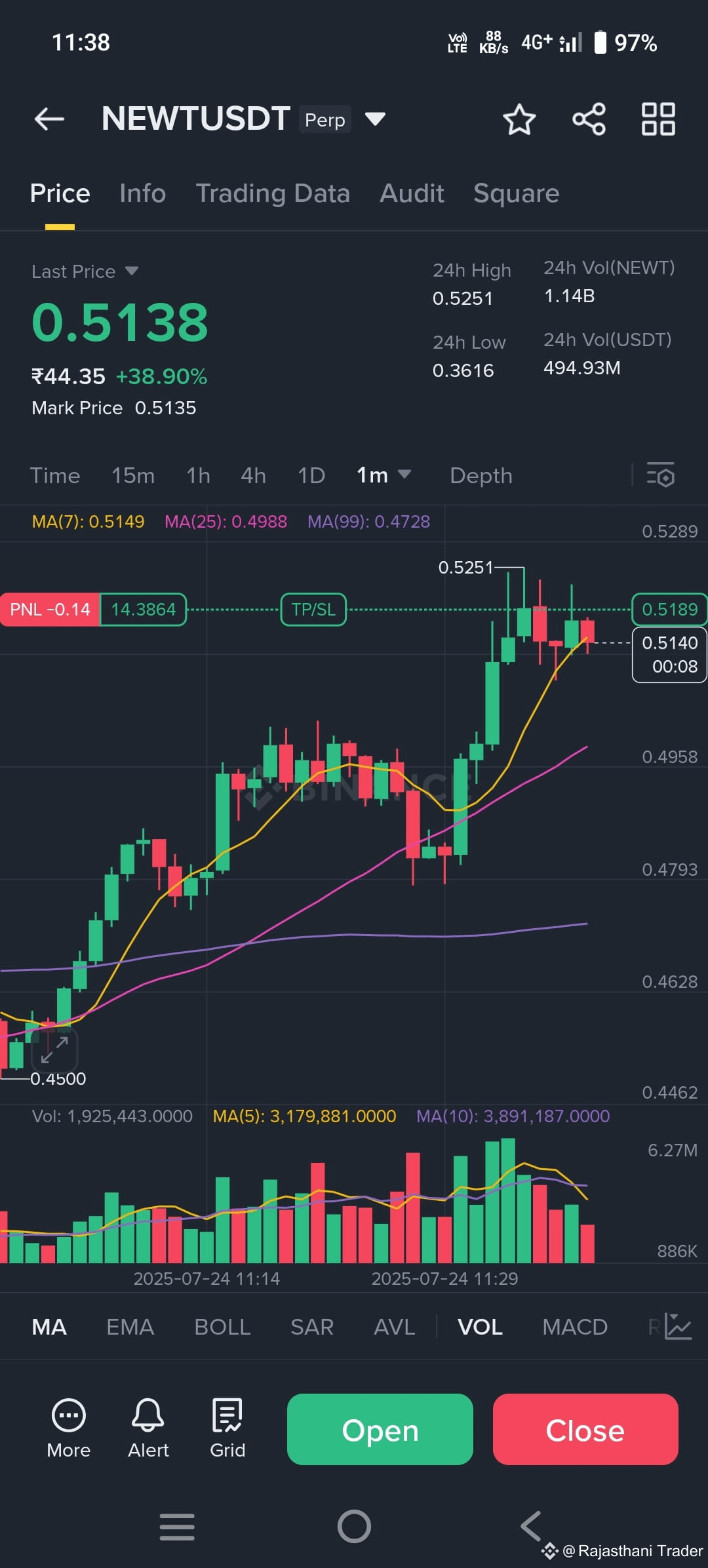The width and height of the screenshot is (708, 1568).
Task: Toggle the VOL sub-indicator
Action: pos(480,1327)
